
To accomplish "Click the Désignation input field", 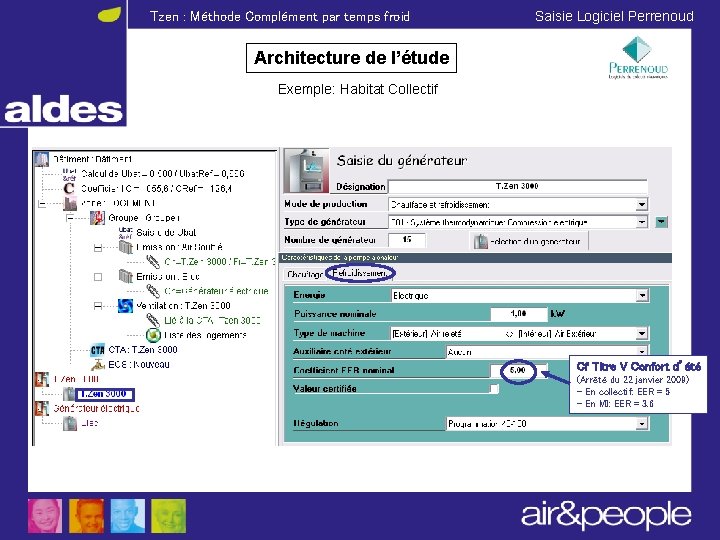I will click(x=518, y=186).
